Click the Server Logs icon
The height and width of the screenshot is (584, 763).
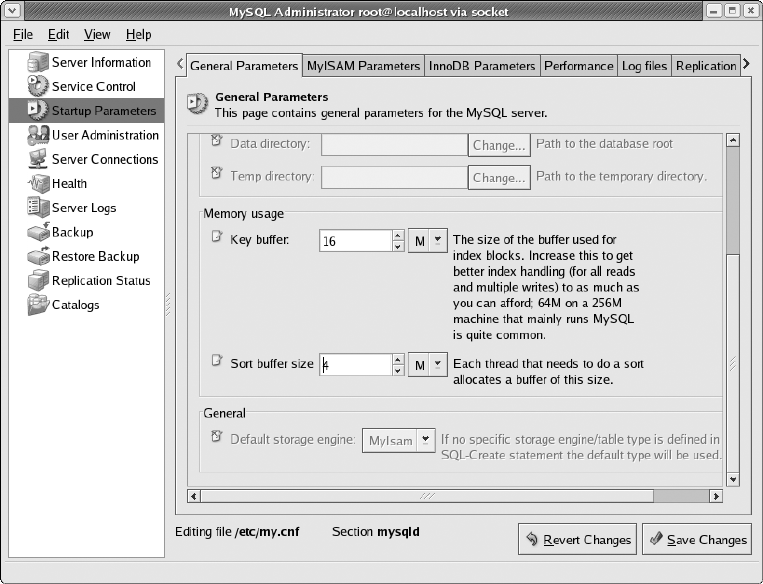tap(38, 207)
